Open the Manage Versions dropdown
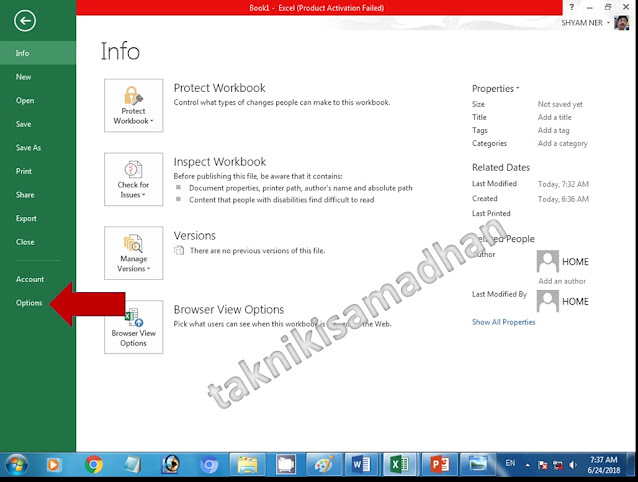638x482 pixels. tap(133, 253)
